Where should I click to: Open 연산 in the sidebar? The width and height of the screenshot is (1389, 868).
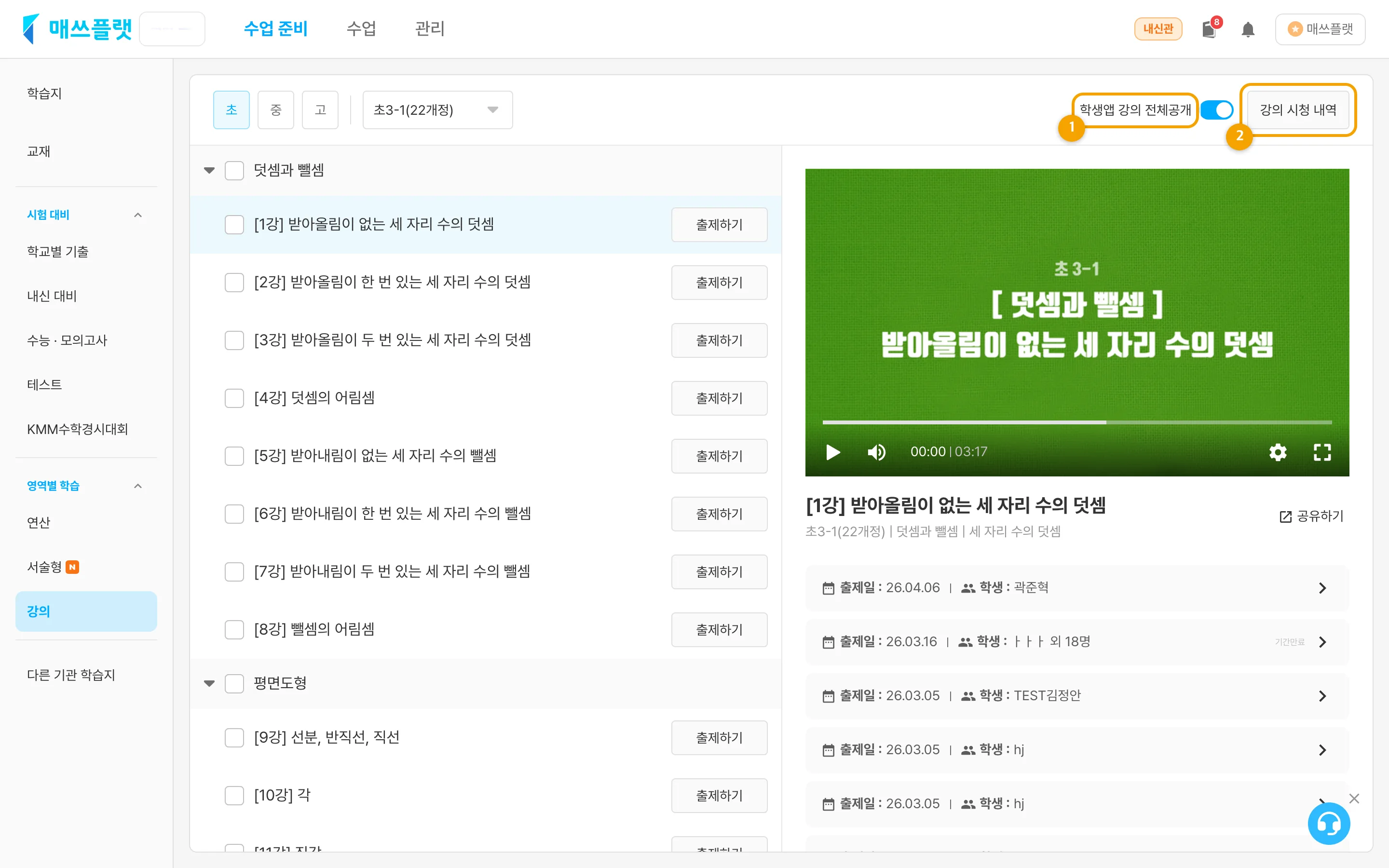[39, 523]
